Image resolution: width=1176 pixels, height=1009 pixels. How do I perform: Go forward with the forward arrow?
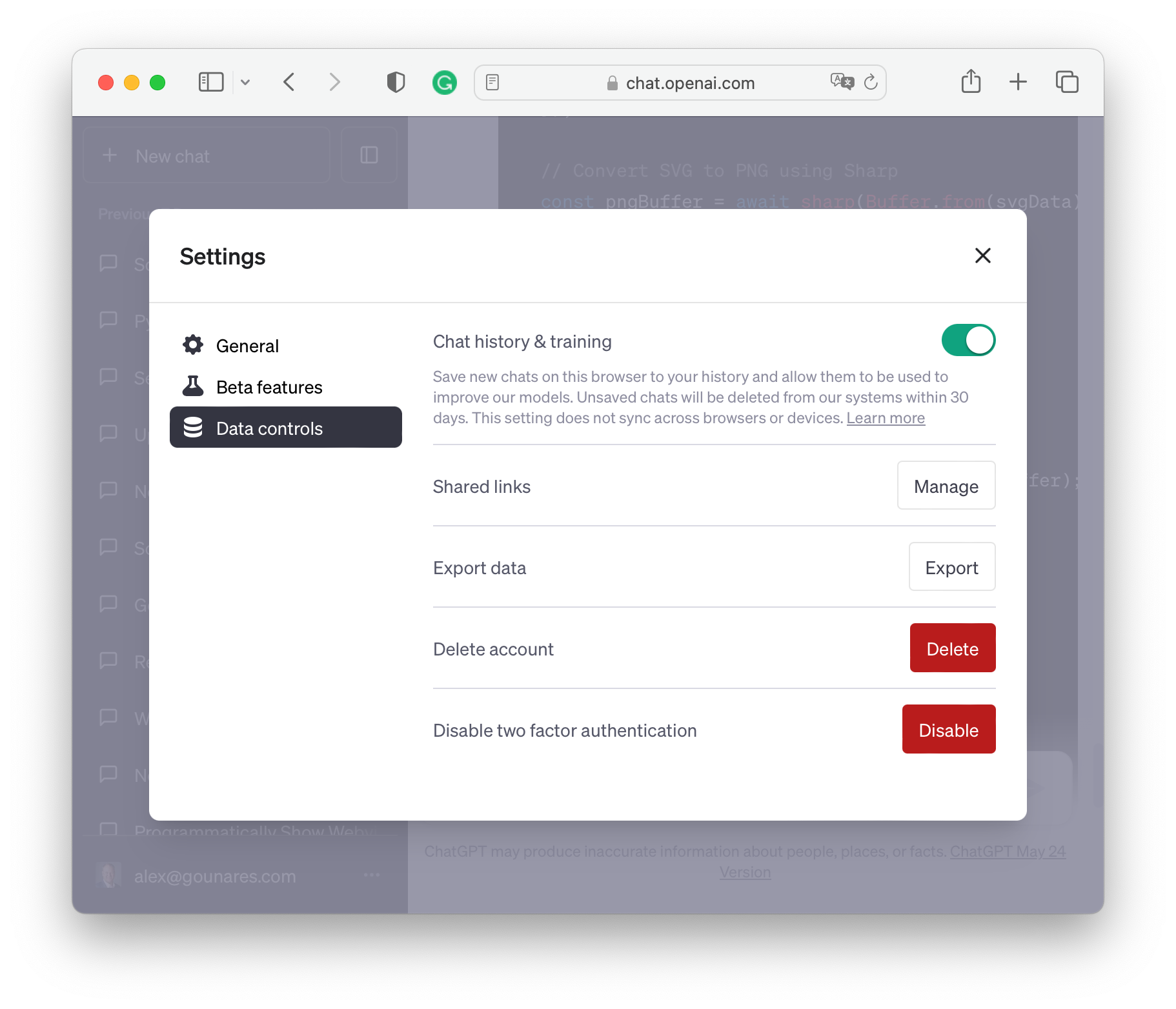[334, 82]
